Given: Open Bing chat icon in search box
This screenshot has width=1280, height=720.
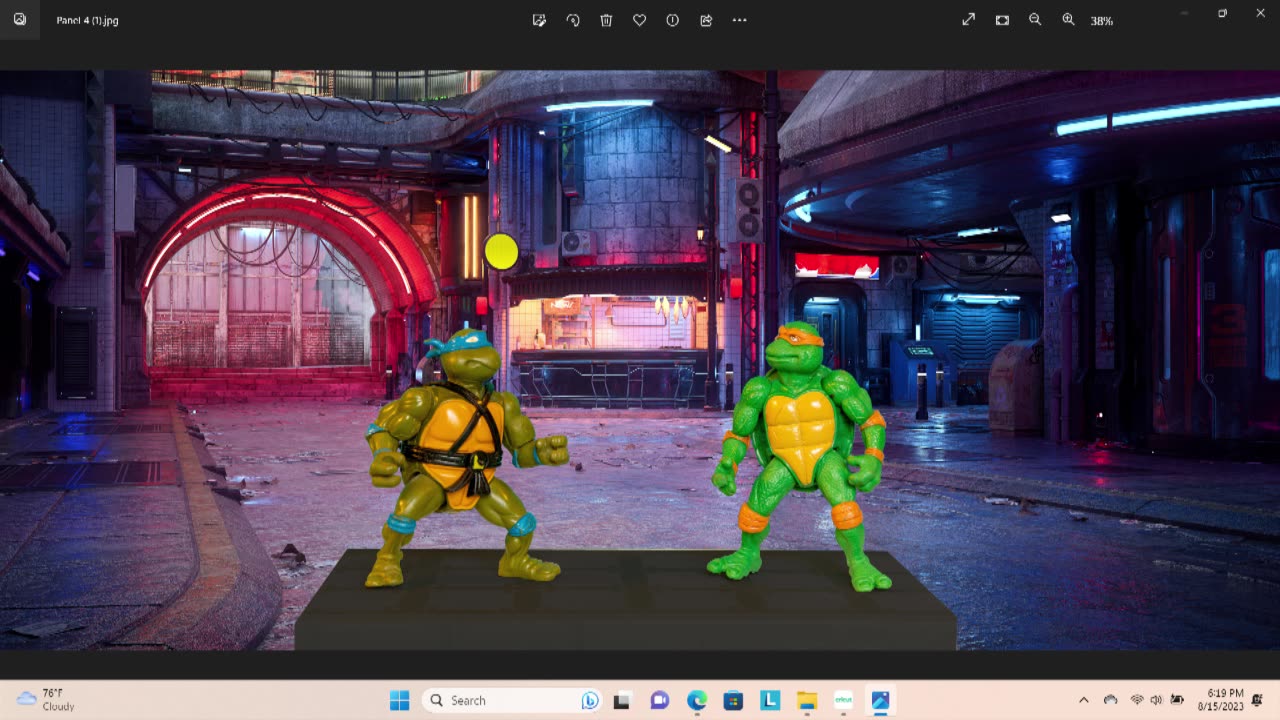Looking at the screenshot, I should [590, 701].
